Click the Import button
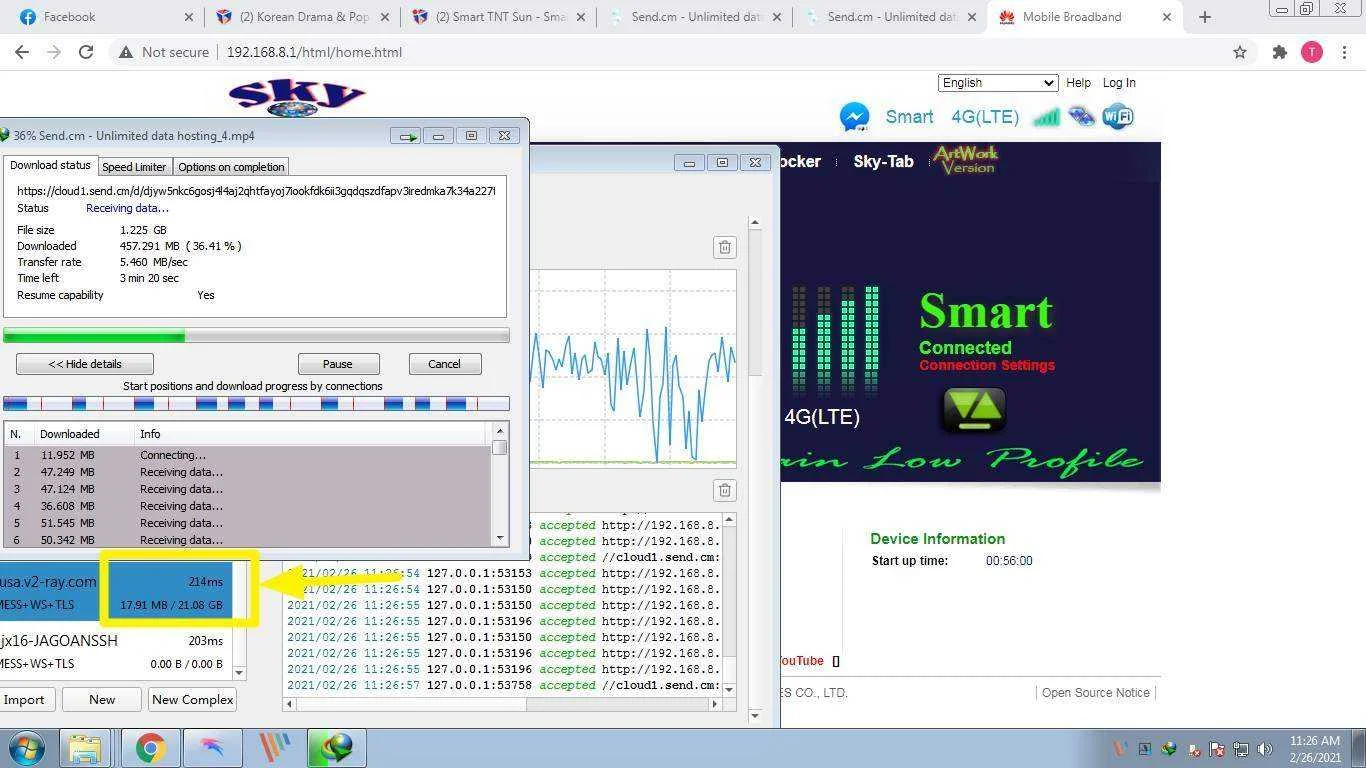Screen dimensions: 1366x768 click(24, 700)
